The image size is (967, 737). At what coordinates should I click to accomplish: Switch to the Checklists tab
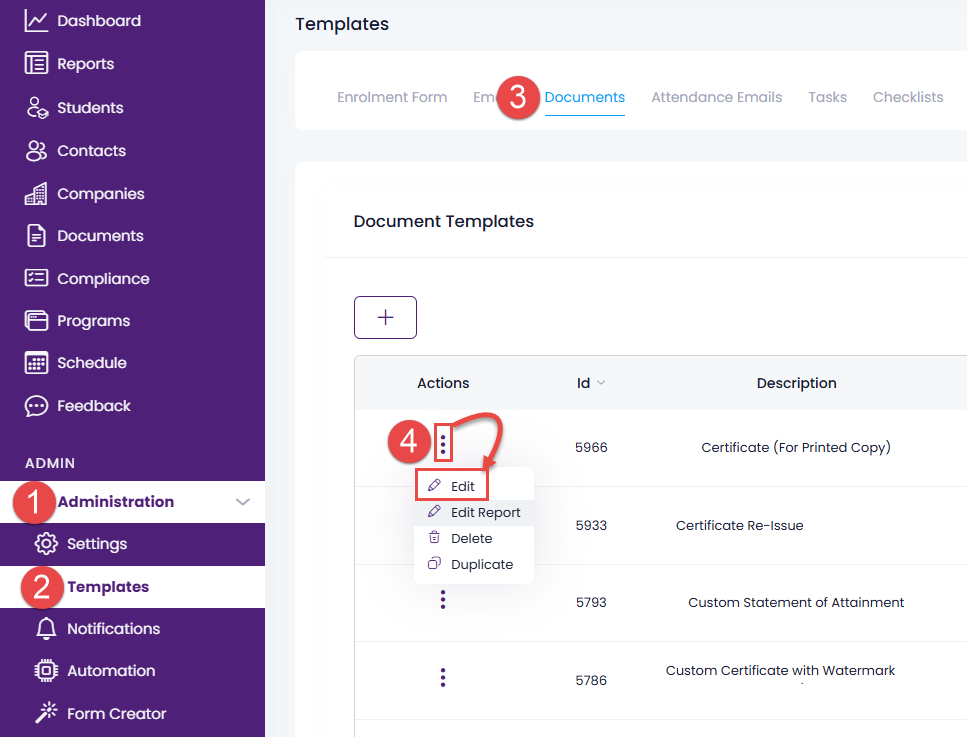coord(908,97)
